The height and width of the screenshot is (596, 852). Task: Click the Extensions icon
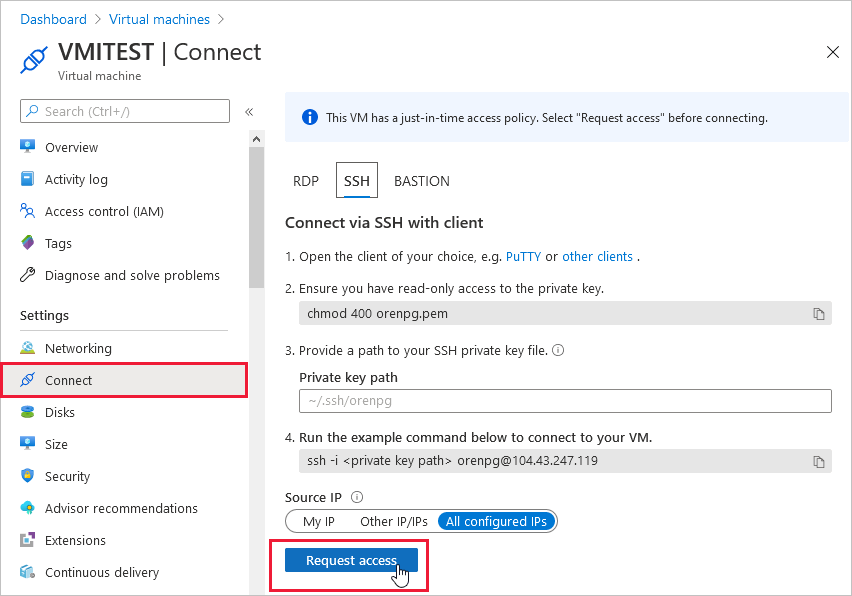[x=27, y=540]
